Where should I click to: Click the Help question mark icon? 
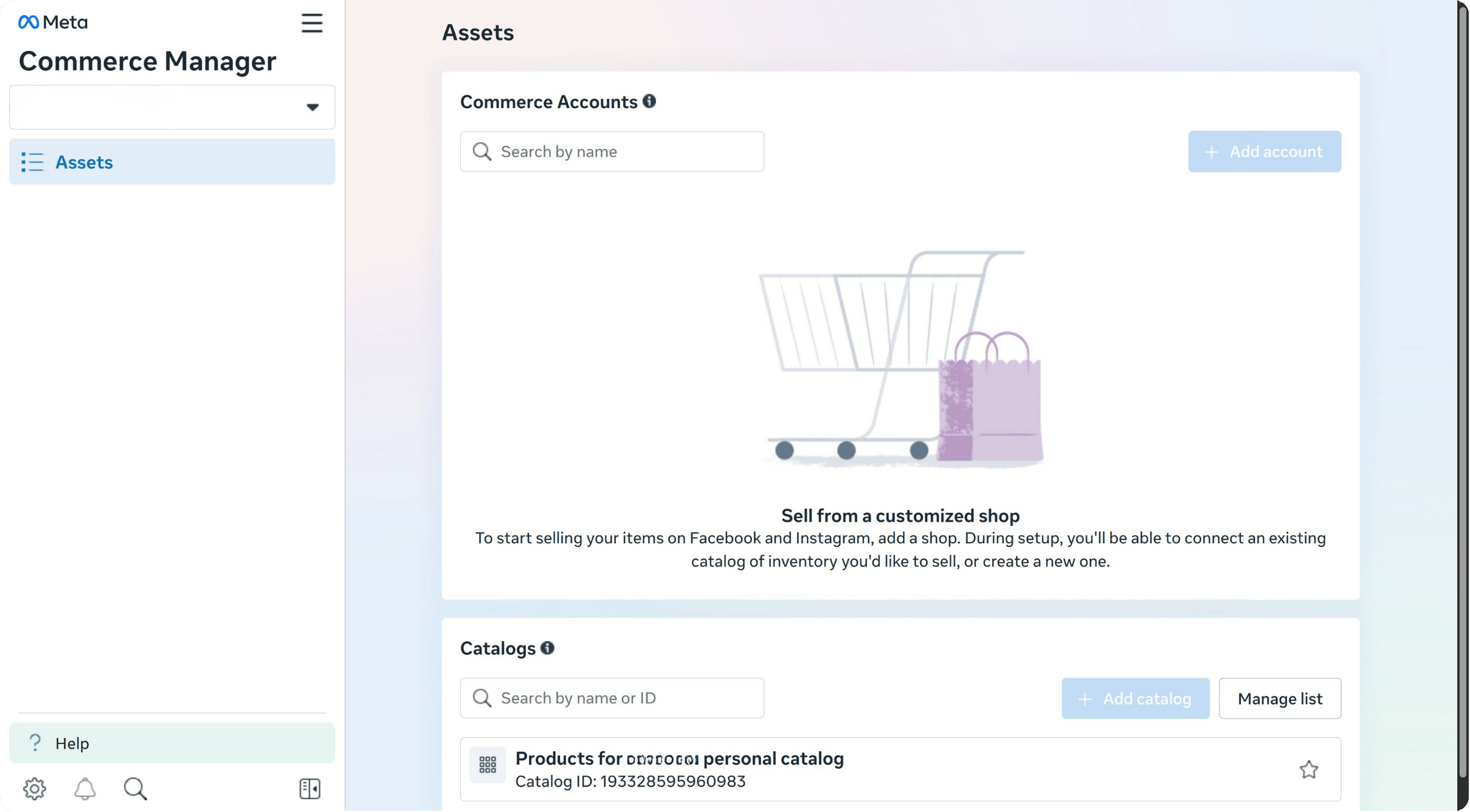click(35, 743)
